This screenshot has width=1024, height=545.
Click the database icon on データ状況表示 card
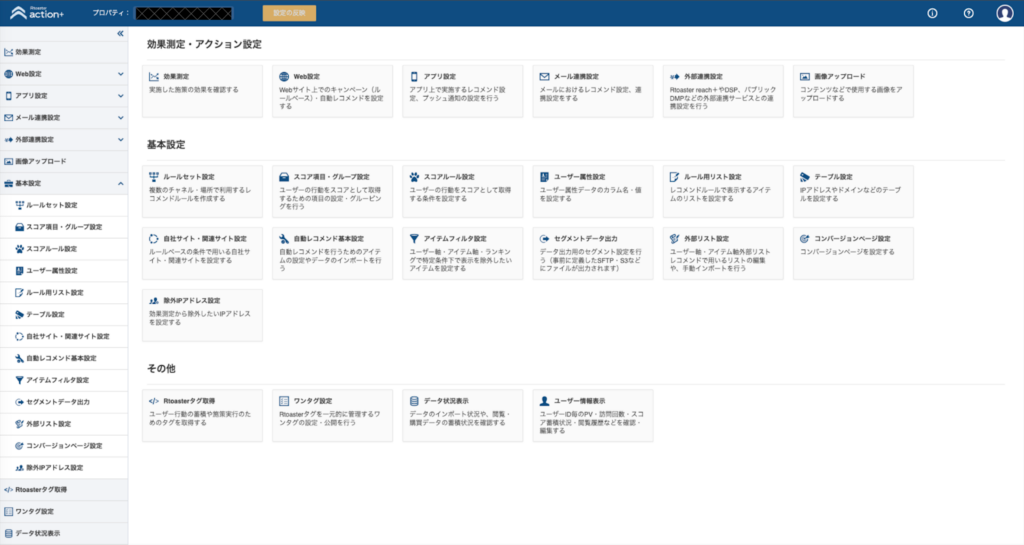(x=414, y=401)
